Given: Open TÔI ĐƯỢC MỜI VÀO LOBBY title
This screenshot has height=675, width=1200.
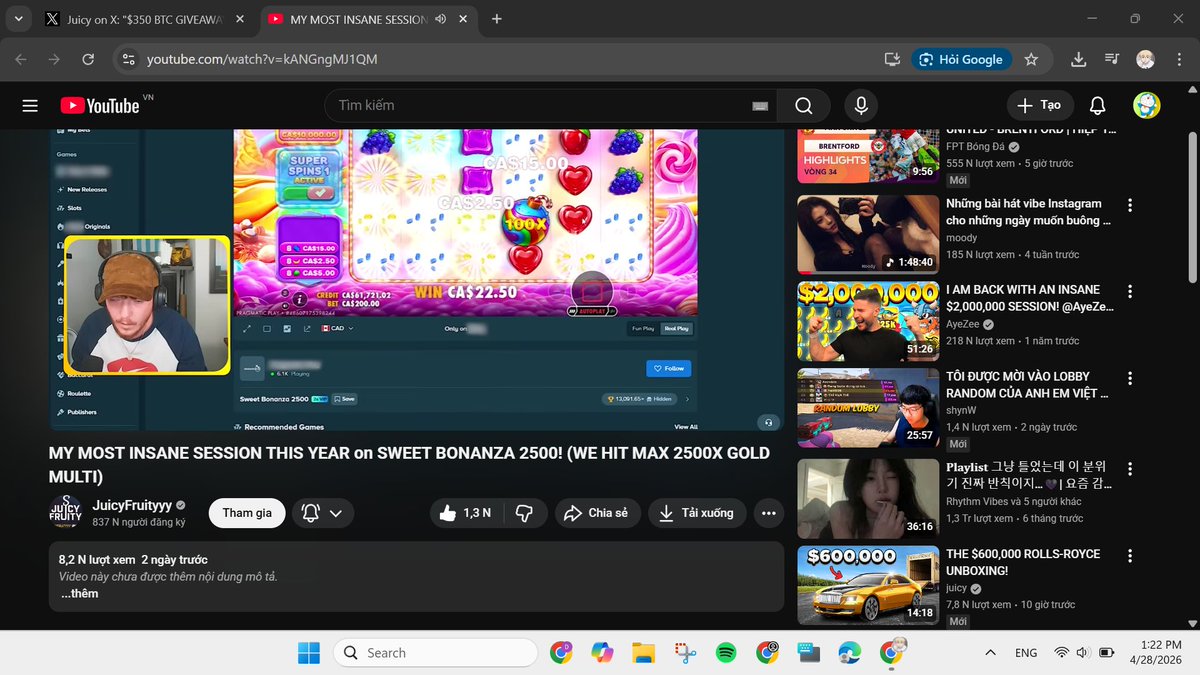Looking at the screenshot, I should 1028,385.
